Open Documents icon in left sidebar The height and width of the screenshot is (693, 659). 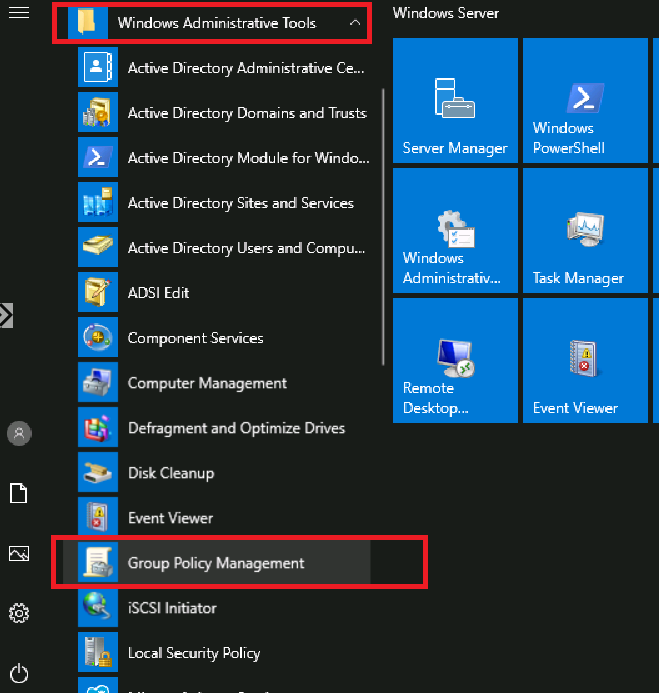point(18,493)
